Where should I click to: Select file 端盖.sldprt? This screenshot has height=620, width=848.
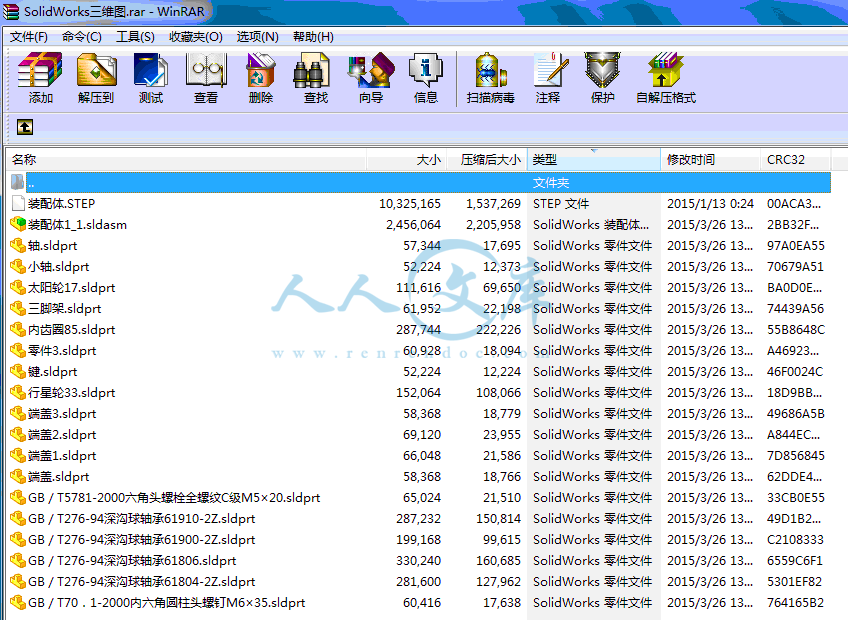(58, 477)
